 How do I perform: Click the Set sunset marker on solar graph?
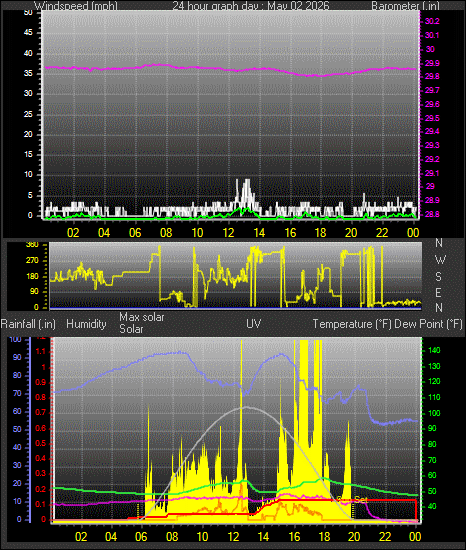360,499
